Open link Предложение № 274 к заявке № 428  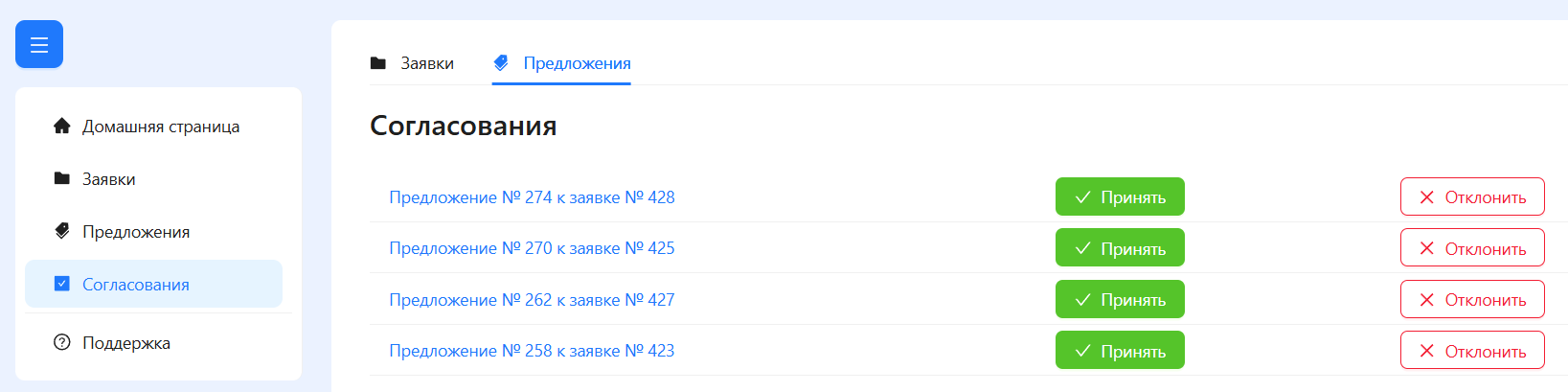532,197
